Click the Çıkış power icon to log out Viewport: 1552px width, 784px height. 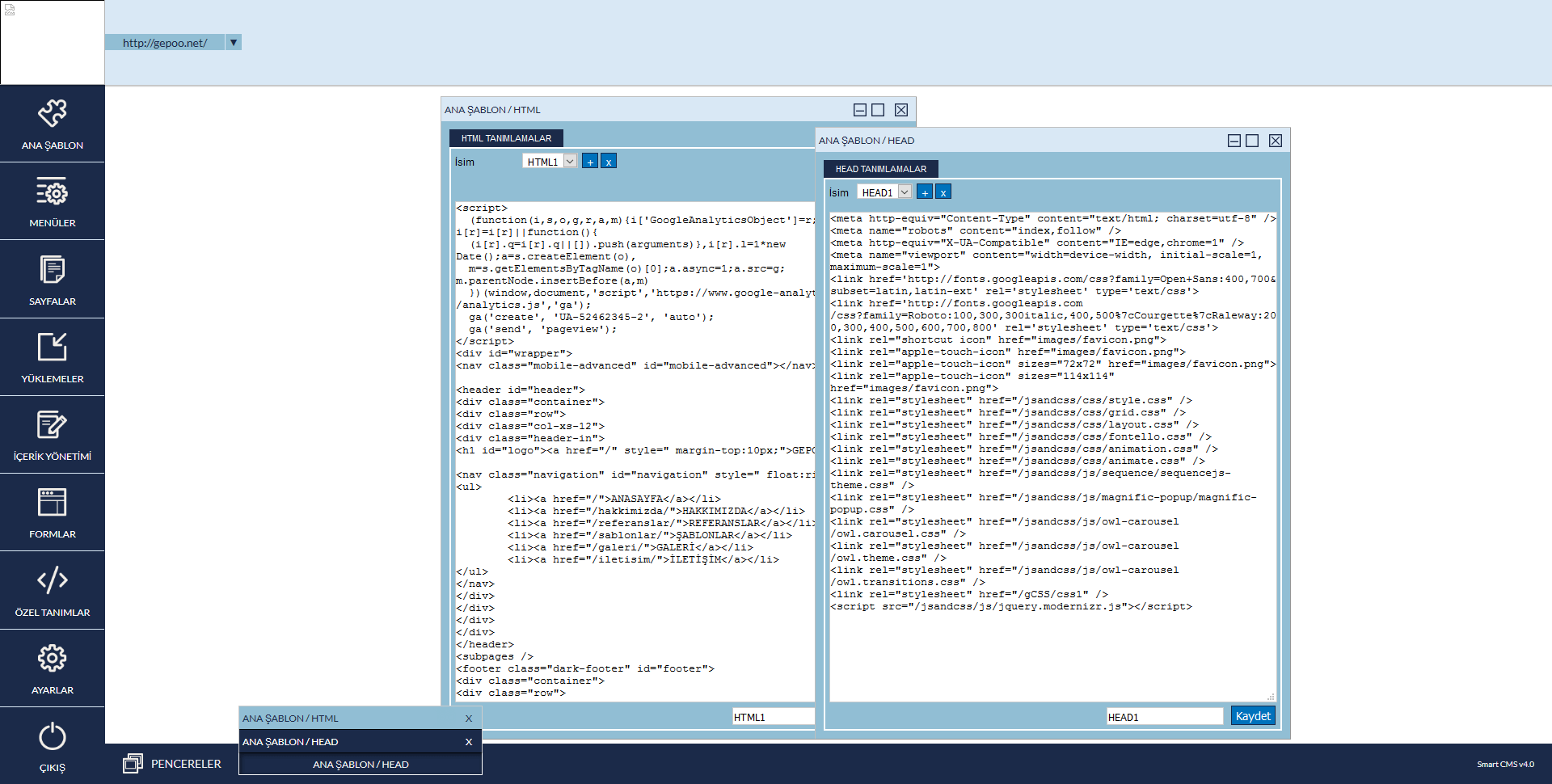click(53, 736)
